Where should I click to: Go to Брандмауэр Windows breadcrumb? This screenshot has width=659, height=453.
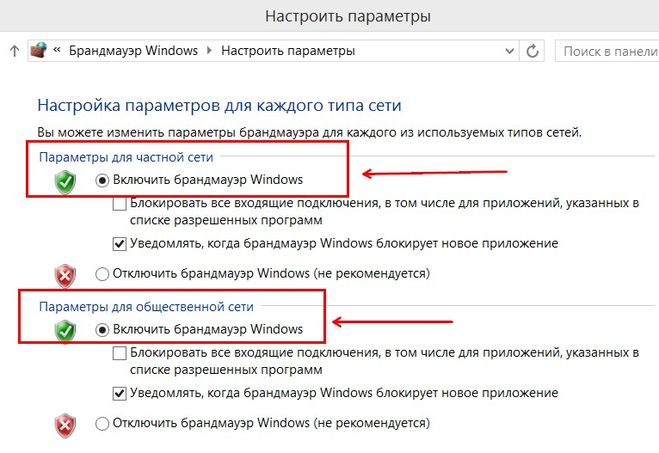[x=133, y=51]
